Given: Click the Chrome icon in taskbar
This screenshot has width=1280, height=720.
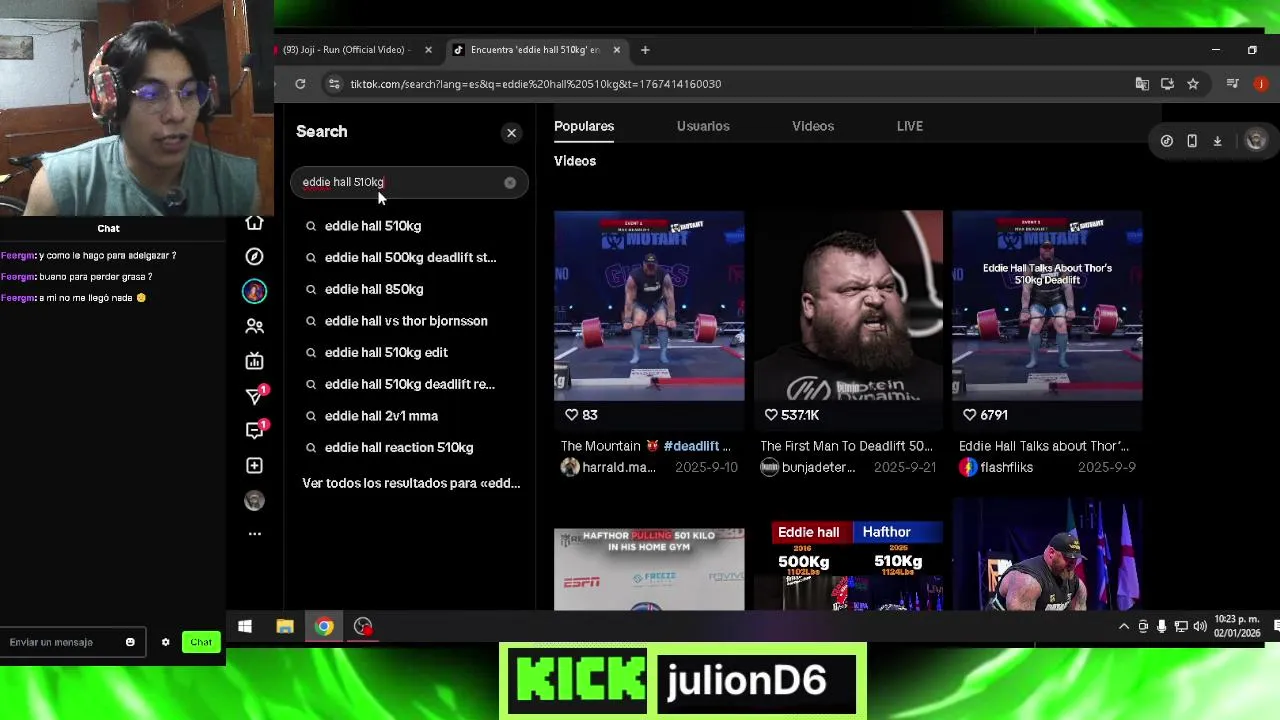Looking at the screenshot, I should tap(324, 627).
